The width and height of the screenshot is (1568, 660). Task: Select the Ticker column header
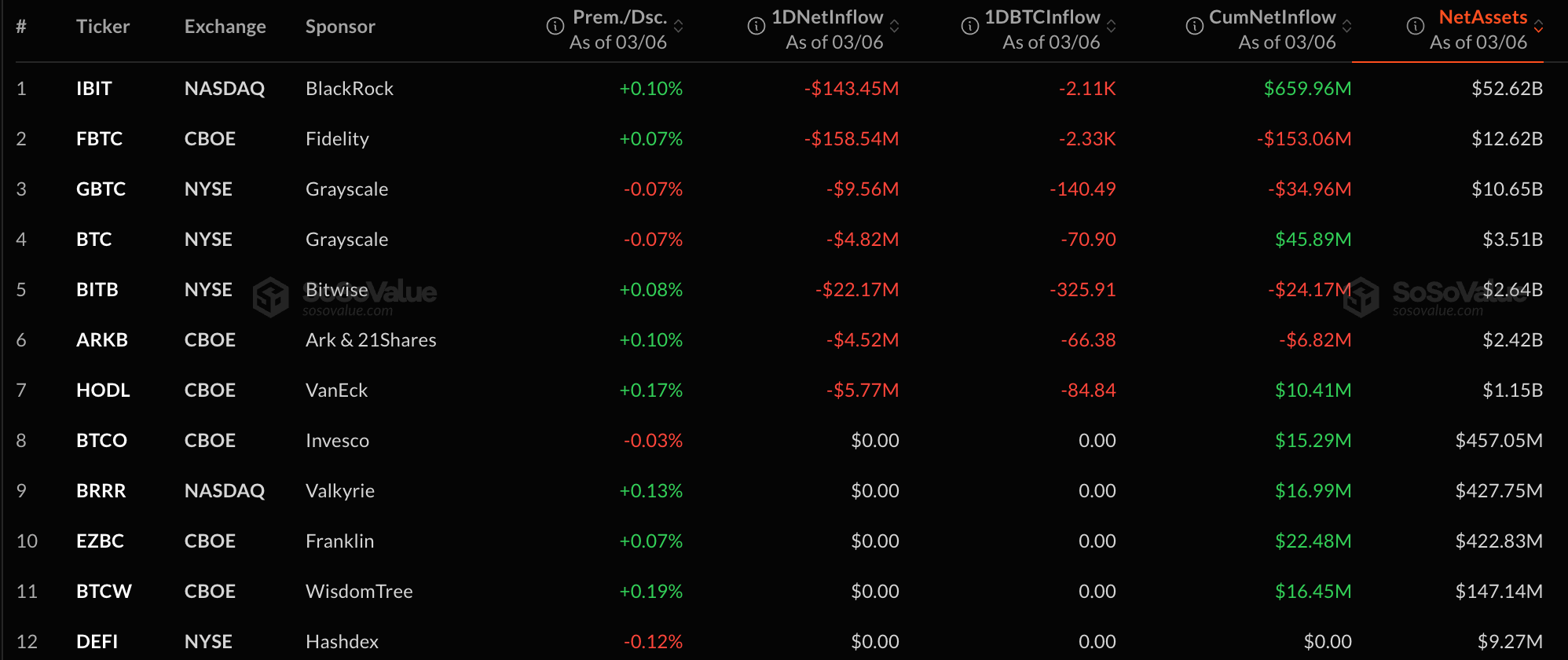click(103, 27)
